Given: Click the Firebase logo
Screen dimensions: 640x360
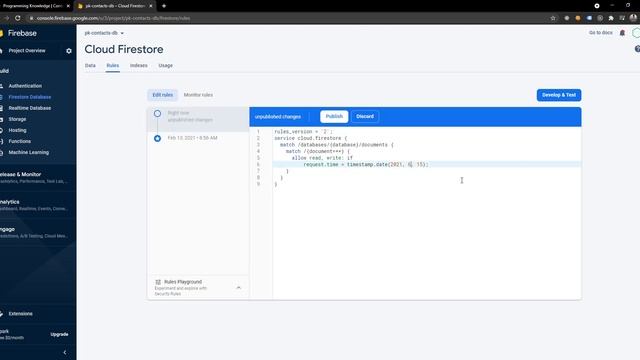Looking at the screenshot, I should (x=18, y=33).
